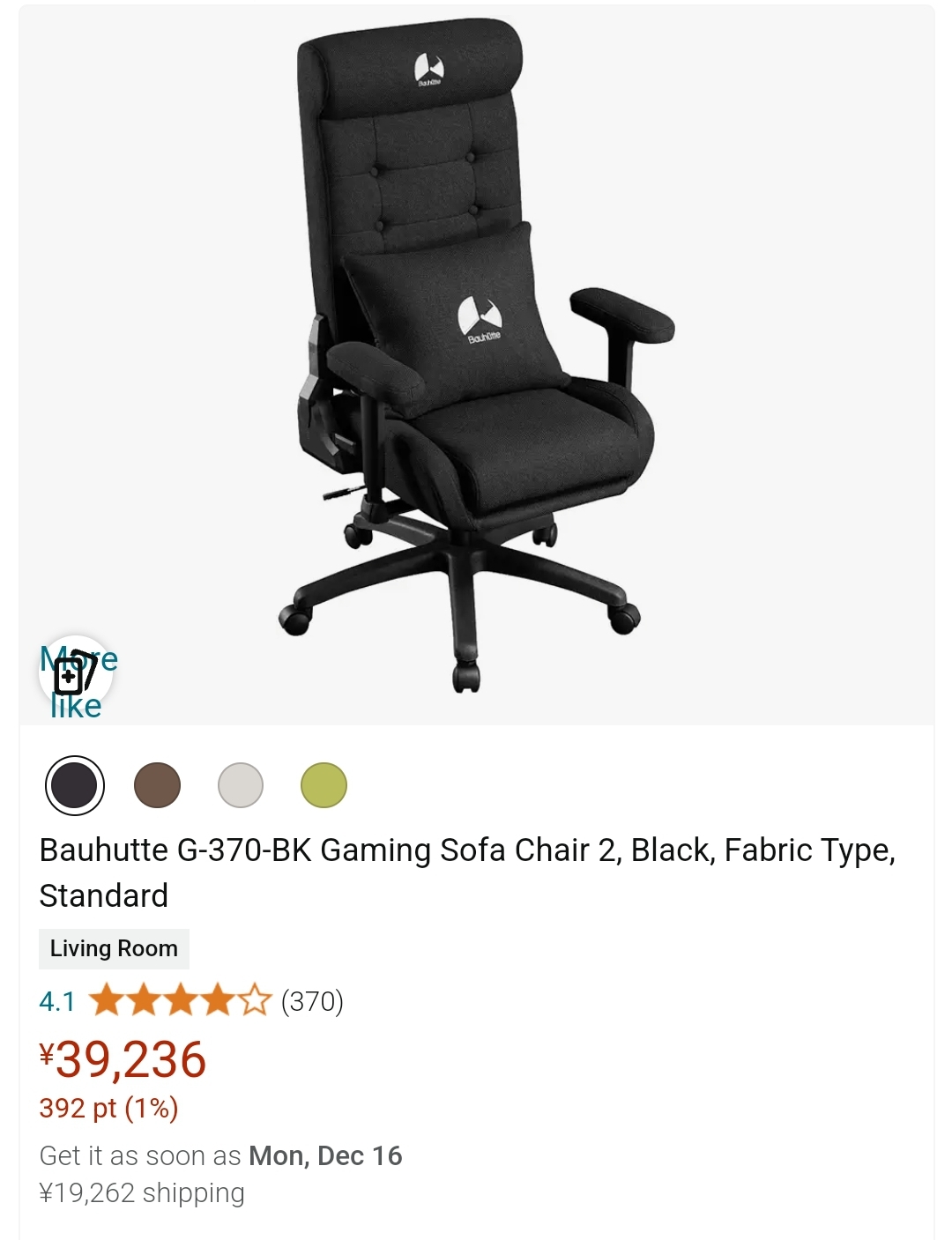Tap the middle third rating star

(181, 1000)
